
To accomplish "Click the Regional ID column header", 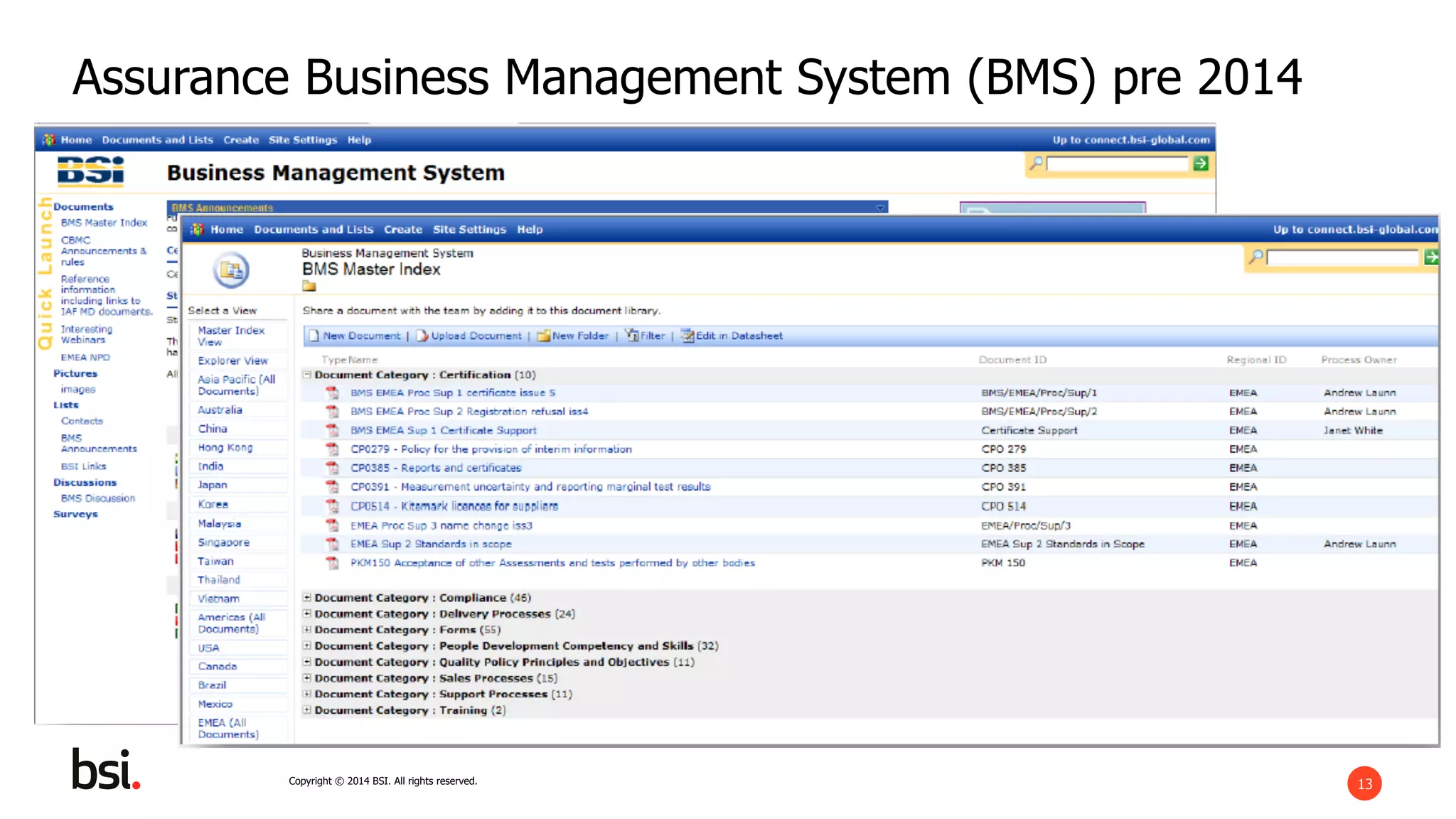I will [x=1256, y=360].
